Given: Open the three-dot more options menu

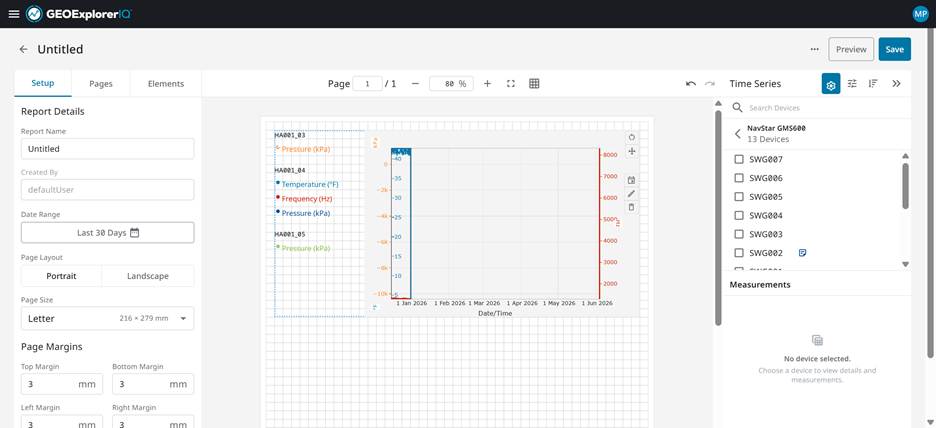Looking at the screenshot, I should click(x=814, y=50).
